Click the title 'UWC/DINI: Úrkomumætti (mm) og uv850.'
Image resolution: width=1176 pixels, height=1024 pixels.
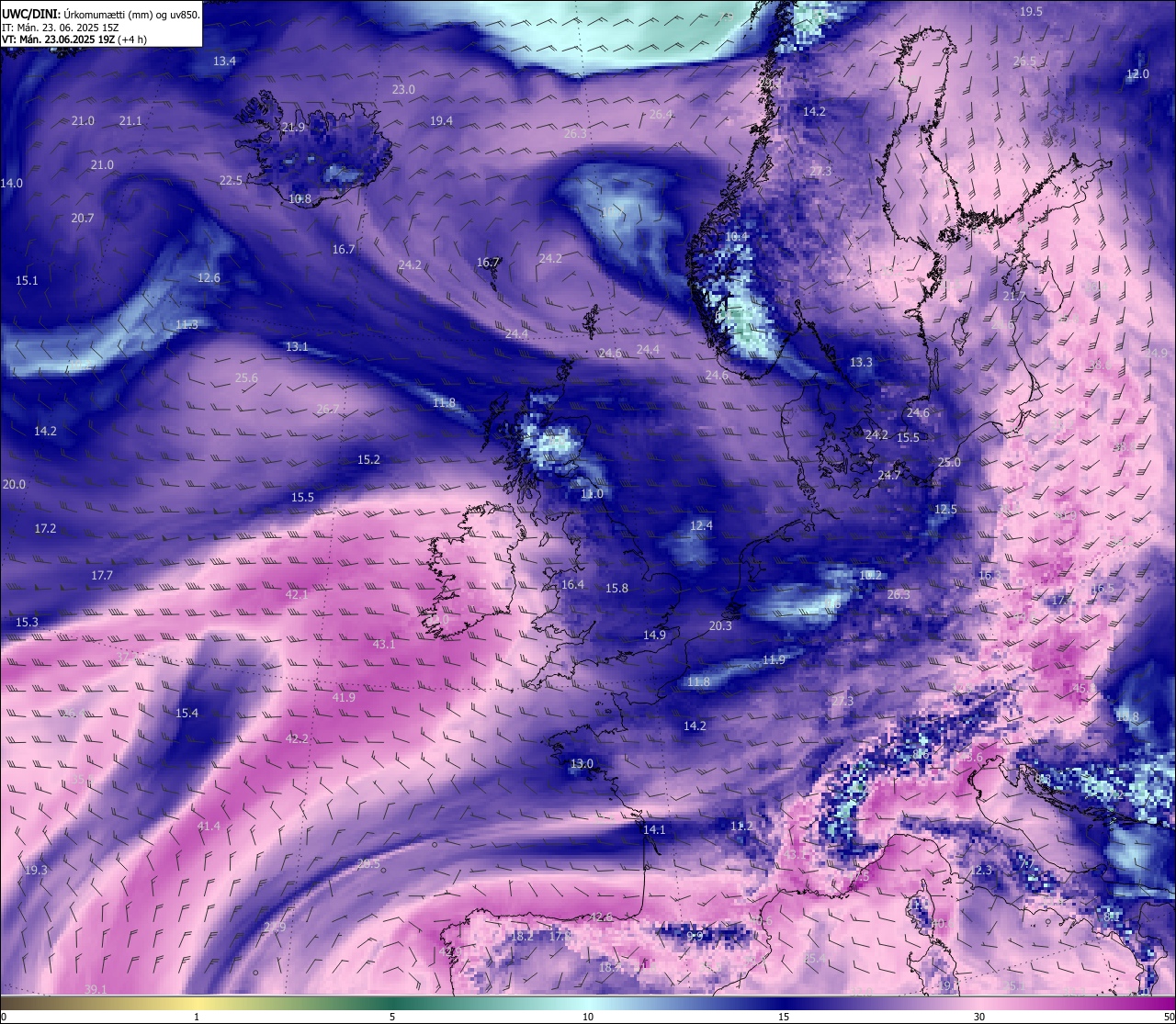click(x=100, y=15)
